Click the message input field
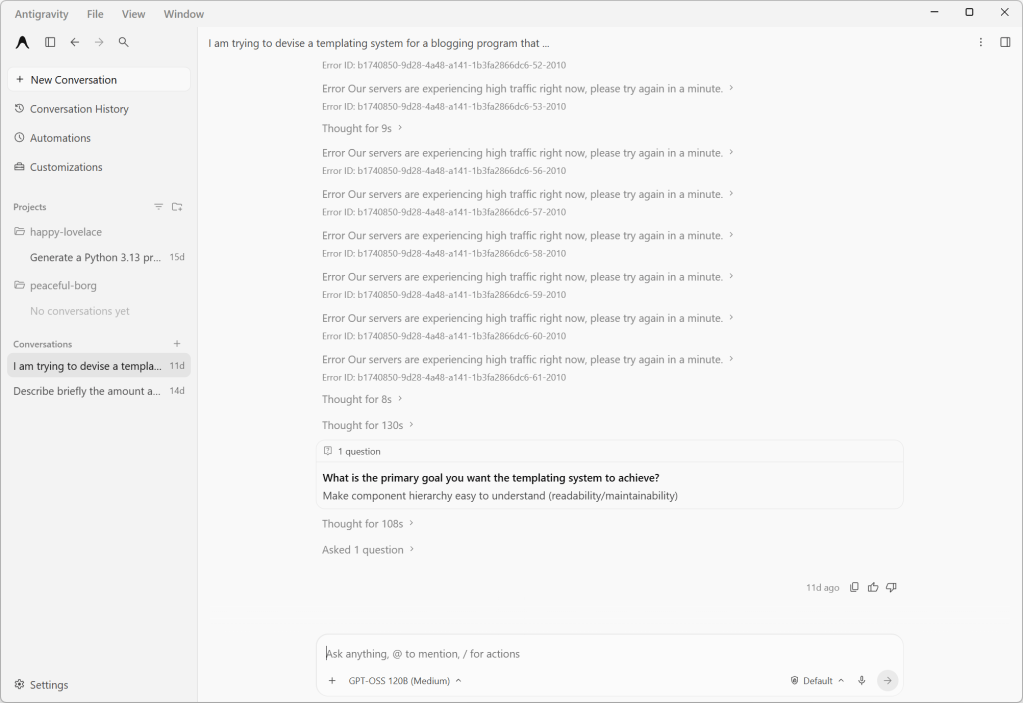The height and width of the screenshot is (703, 1023). coord(609,653)
